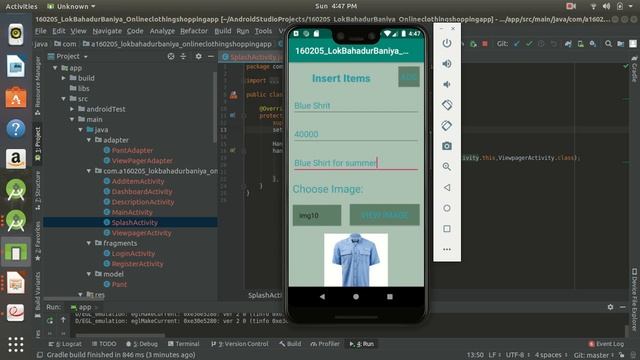Open Amazon launcher in dock
This screenshot has width=640, height=360.
(16, 158)
